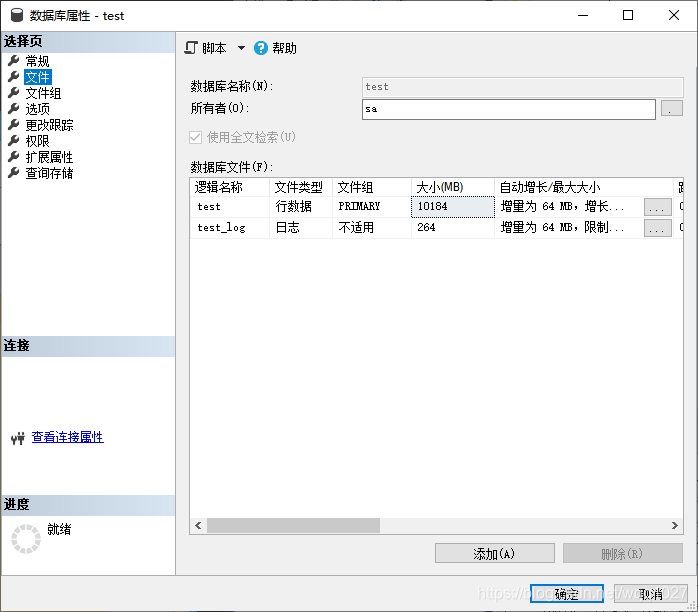Click the wrench icon beside 文件组
This screenshot has height=612, width=698.
pyautogui.click(x=14, y=92)
